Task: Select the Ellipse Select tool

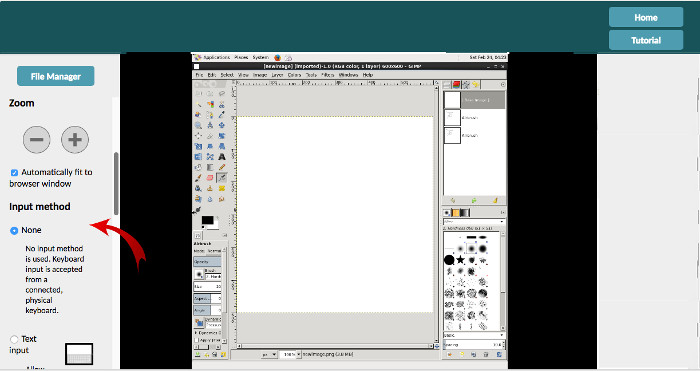Action: point(210,93)
